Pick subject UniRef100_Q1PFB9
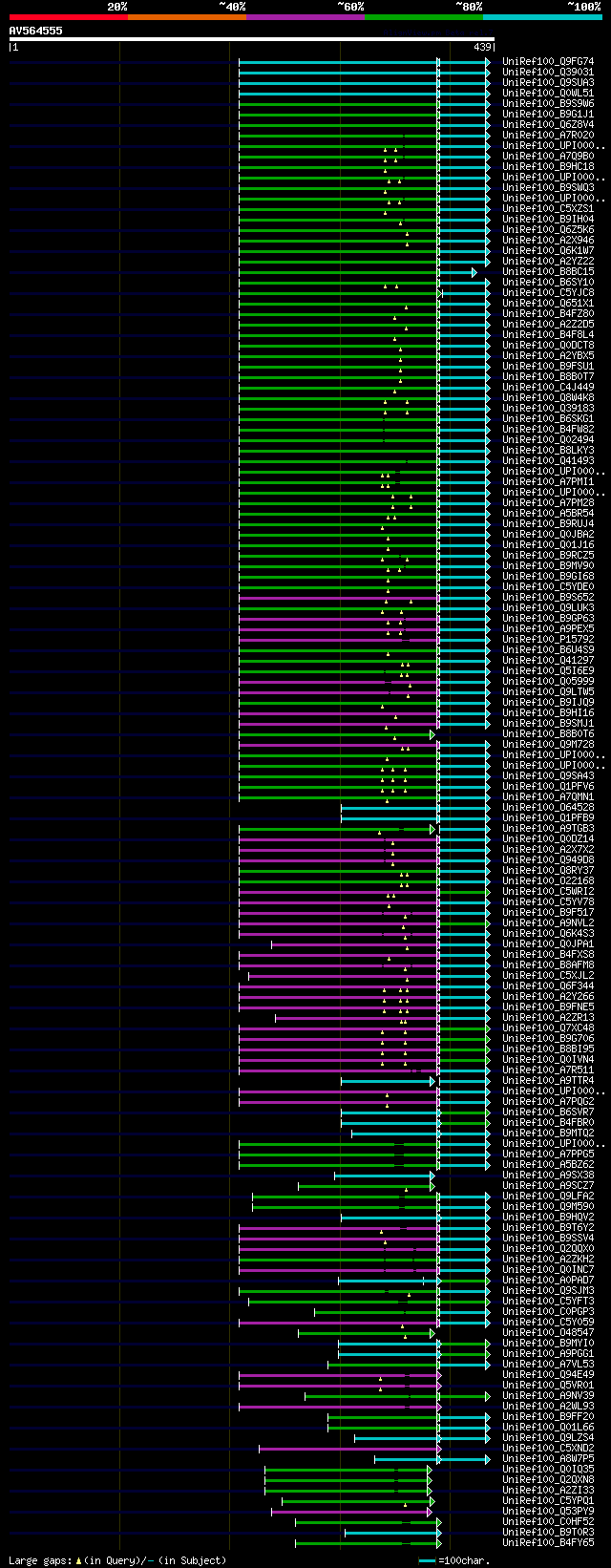This screenshot has width=611, height=1568. pos(548,818)
